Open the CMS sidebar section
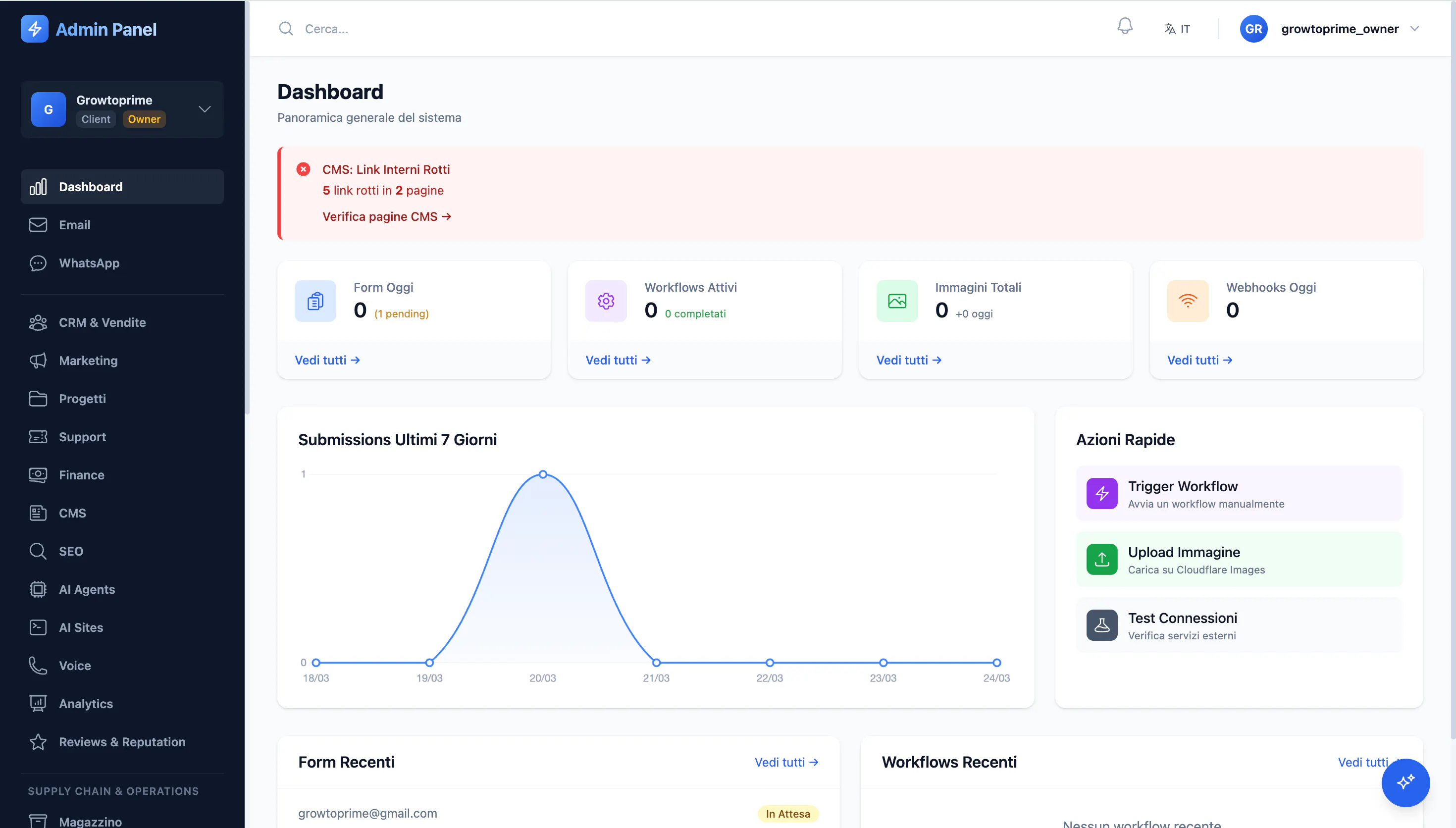The height and width of the screenshot is (828, 1456). pos(122,513)
